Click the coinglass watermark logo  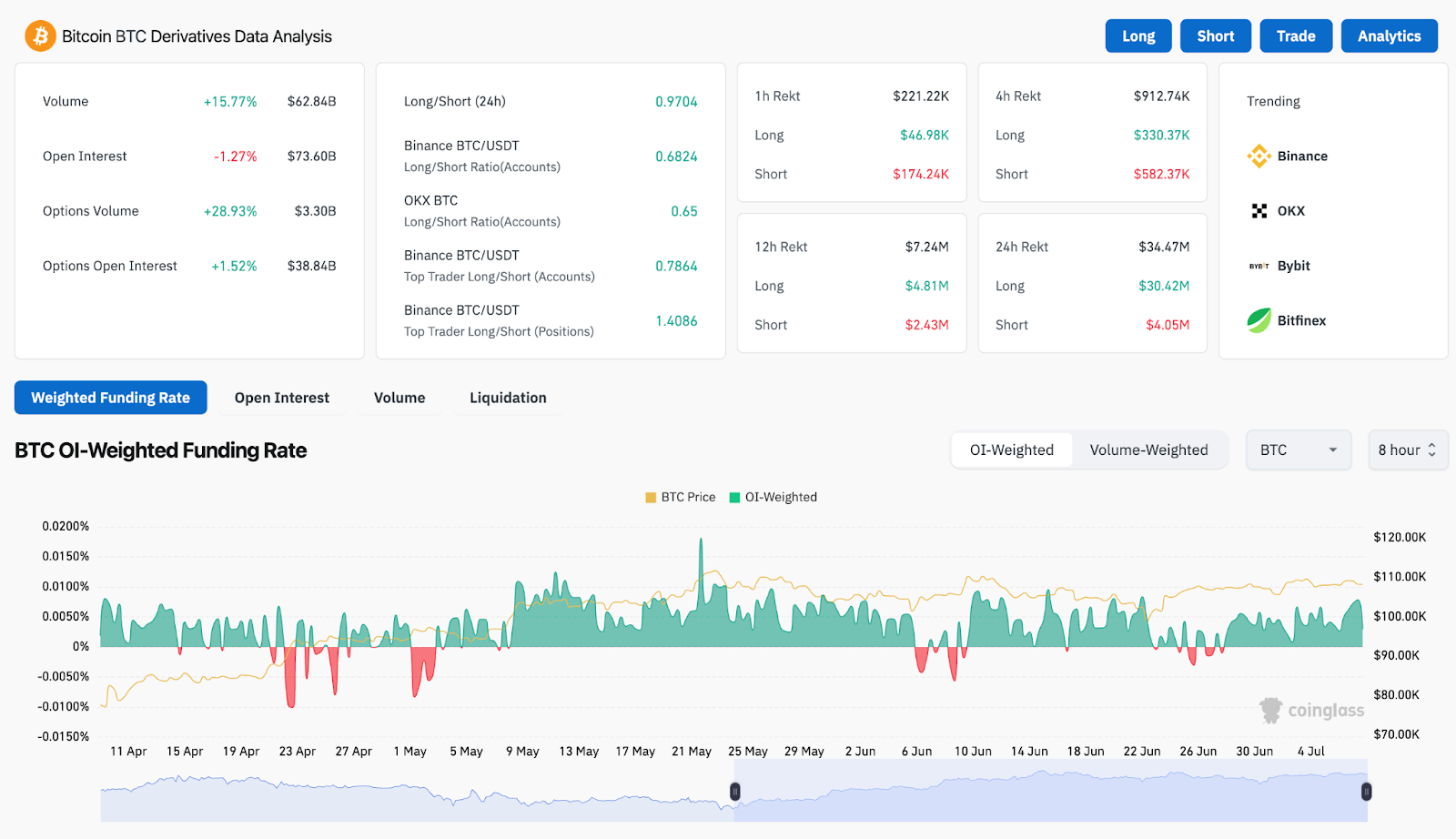coord(1270,710)
